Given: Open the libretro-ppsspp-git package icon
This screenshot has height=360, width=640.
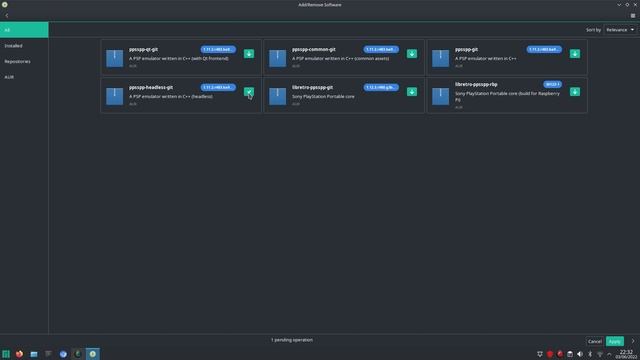Looking at the screenshot, I should click(x=278, y=96).
